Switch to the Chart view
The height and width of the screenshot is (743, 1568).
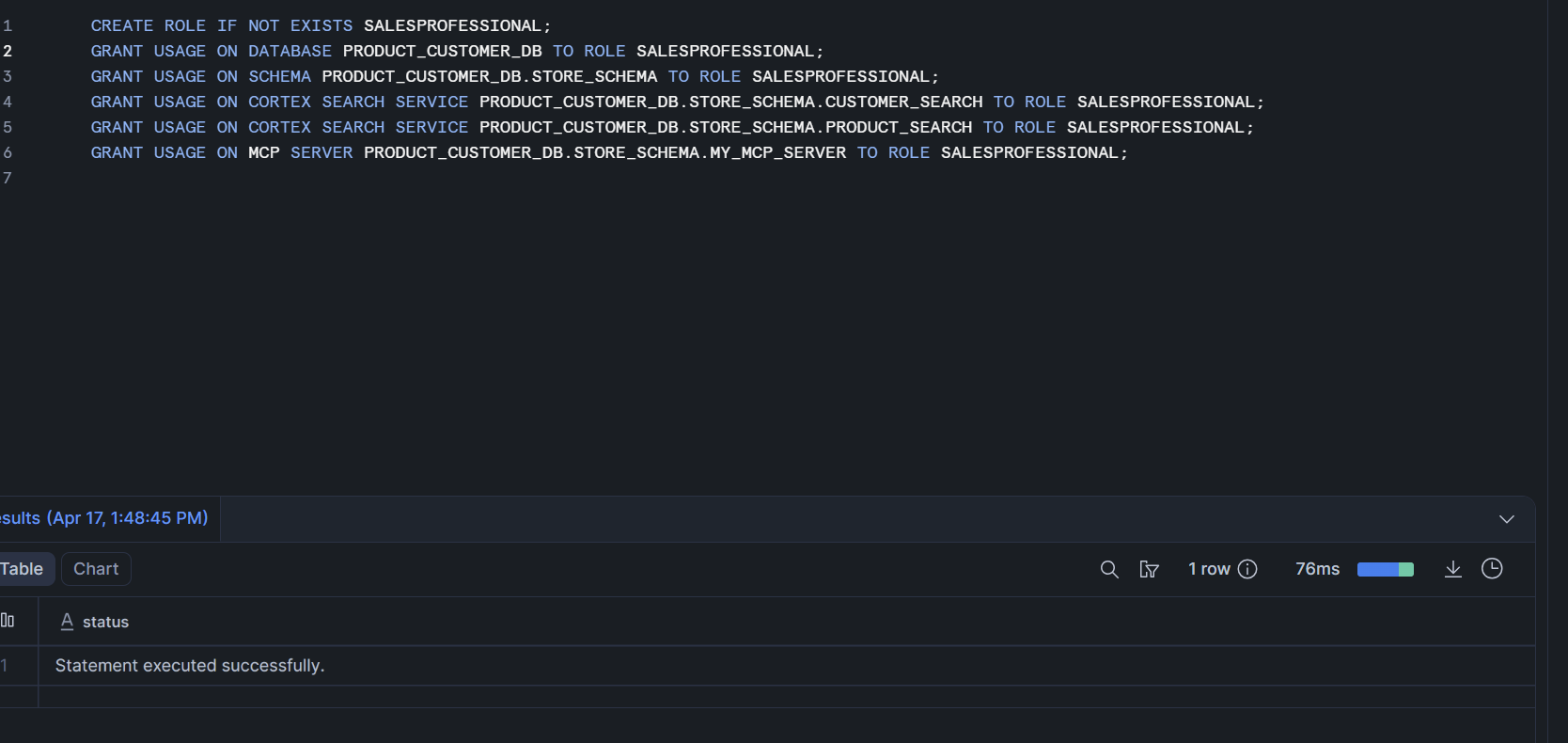(96, 569)
